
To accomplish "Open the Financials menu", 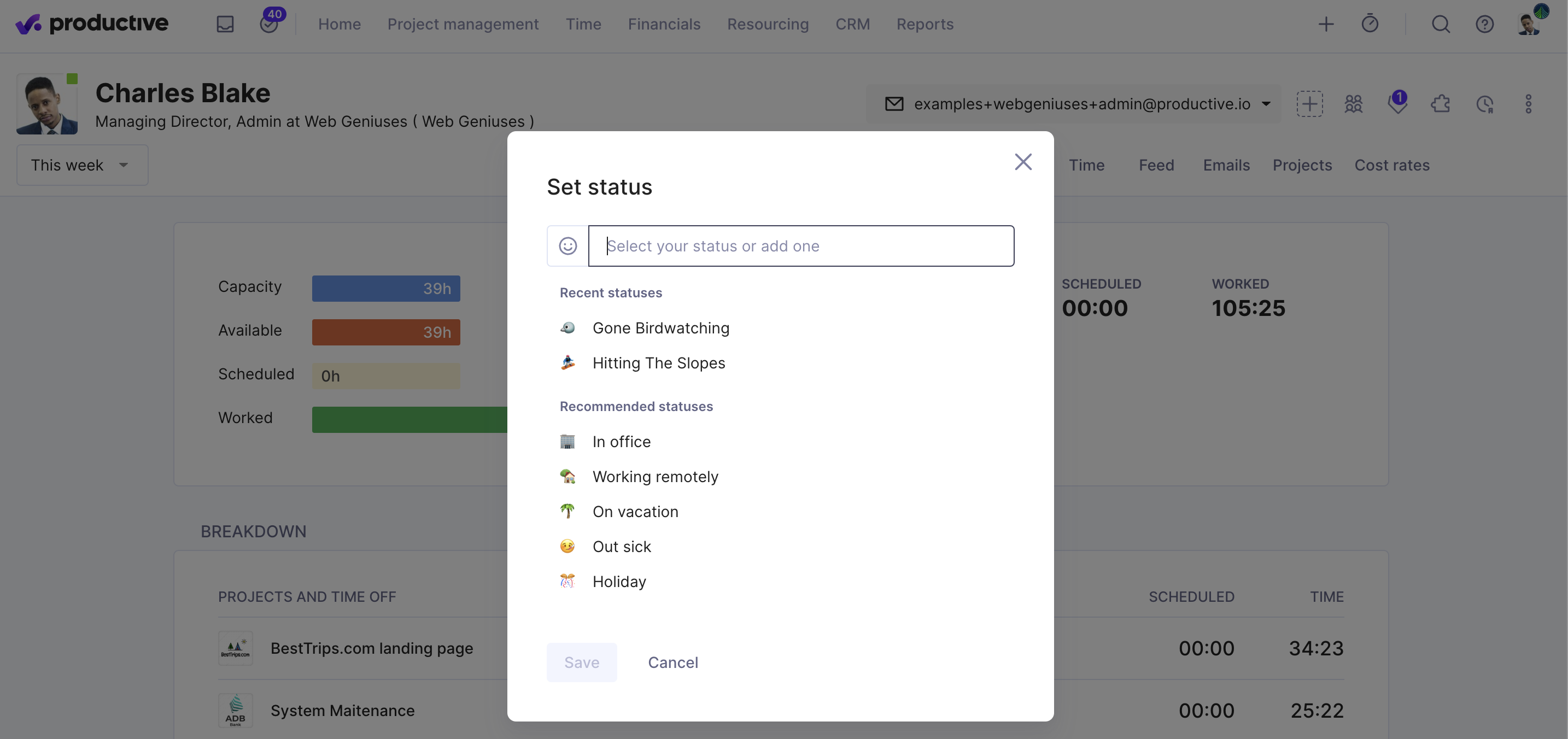I will [x=664, y=25].
